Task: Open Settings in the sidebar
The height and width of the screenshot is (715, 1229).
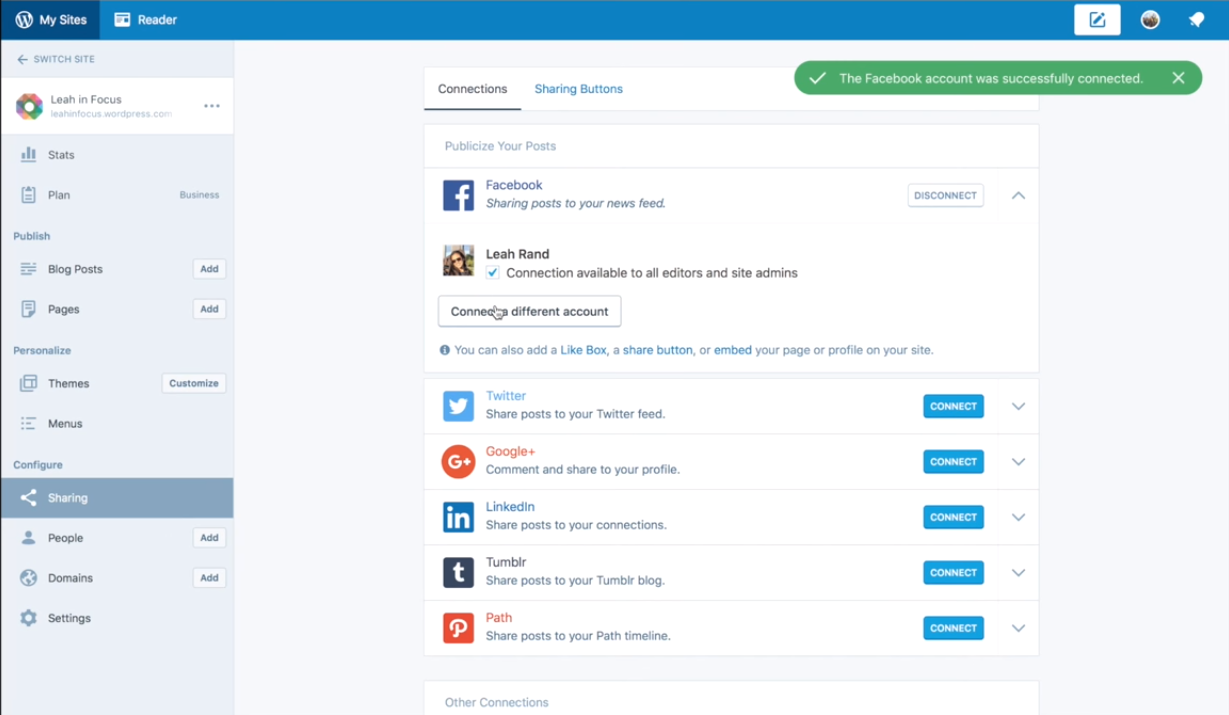Action: (69, 618)
